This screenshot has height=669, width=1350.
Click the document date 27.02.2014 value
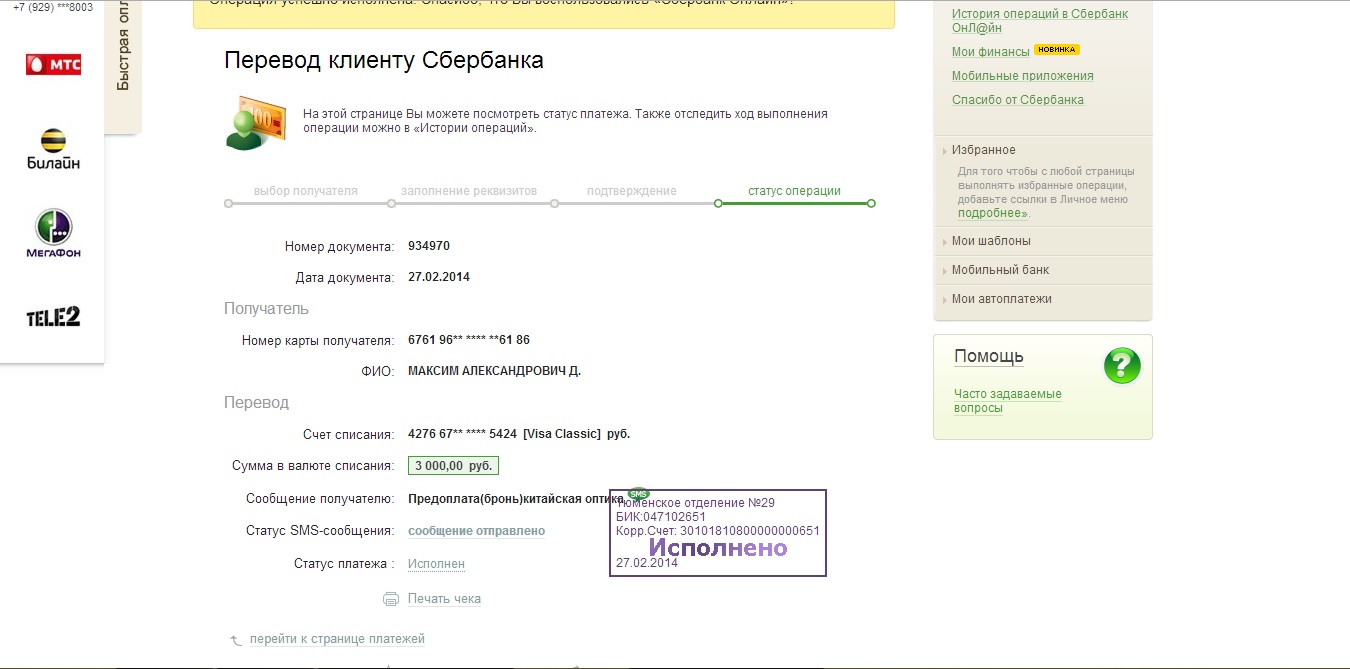(x=438, y=277)
